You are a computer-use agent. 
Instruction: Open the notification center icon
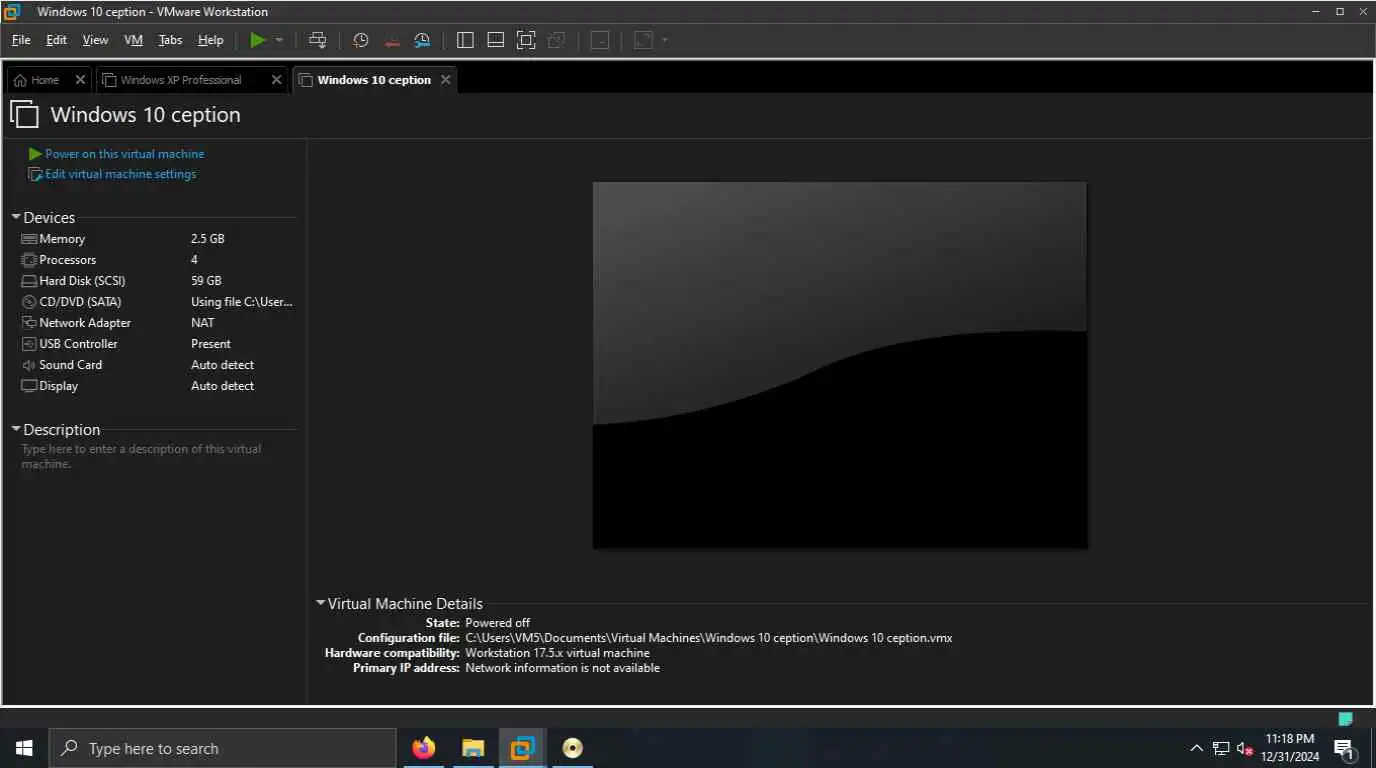coord(1344,748)
